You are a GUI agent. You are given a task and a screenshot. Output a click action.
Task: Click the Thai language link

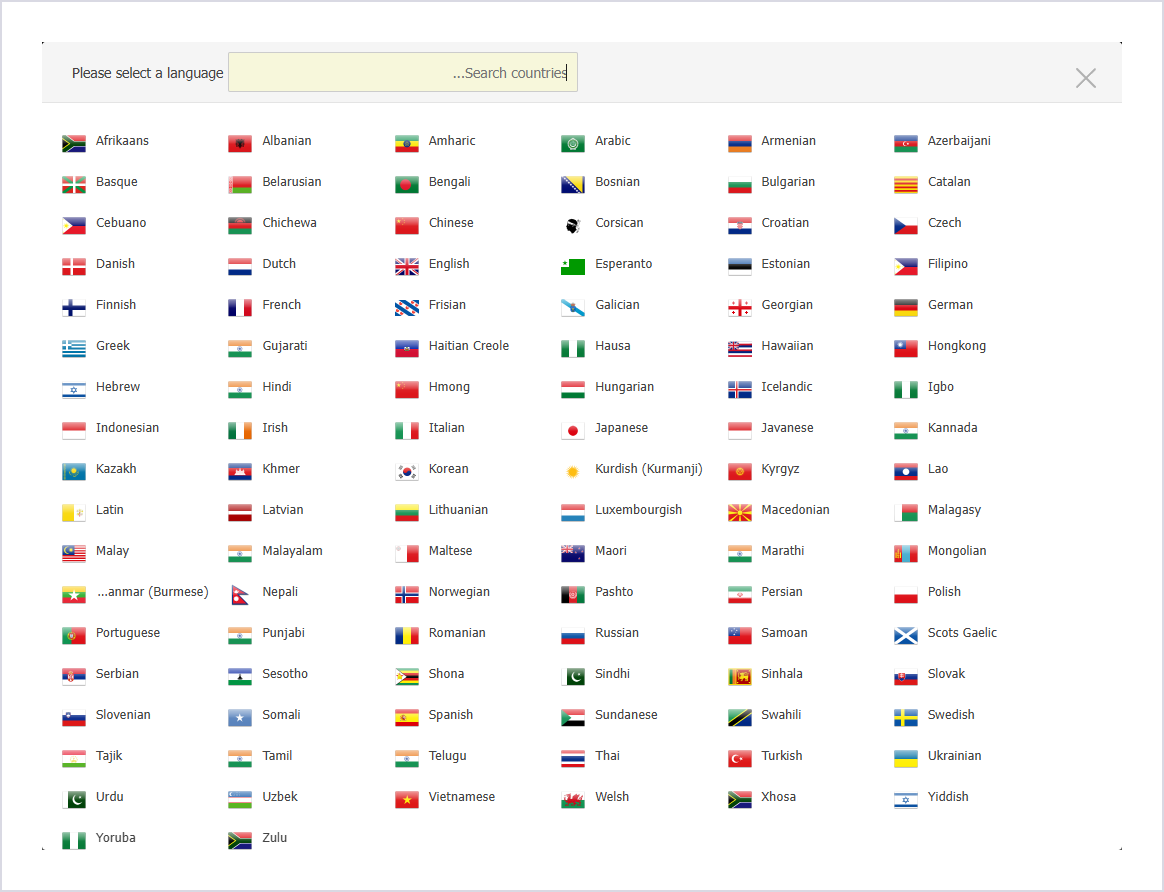tap(607, 755)
